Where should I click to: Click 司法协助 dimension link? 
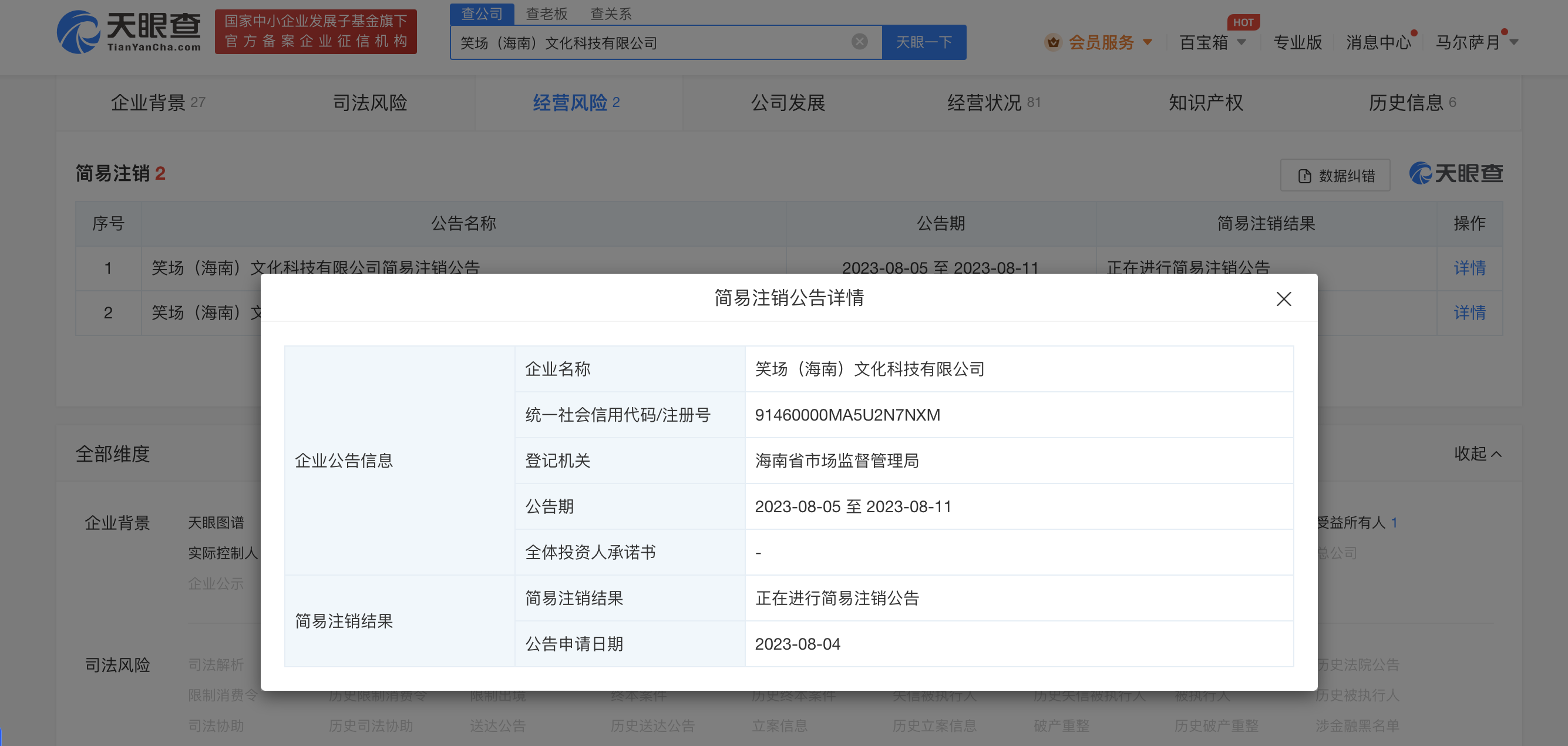[216, 725]
